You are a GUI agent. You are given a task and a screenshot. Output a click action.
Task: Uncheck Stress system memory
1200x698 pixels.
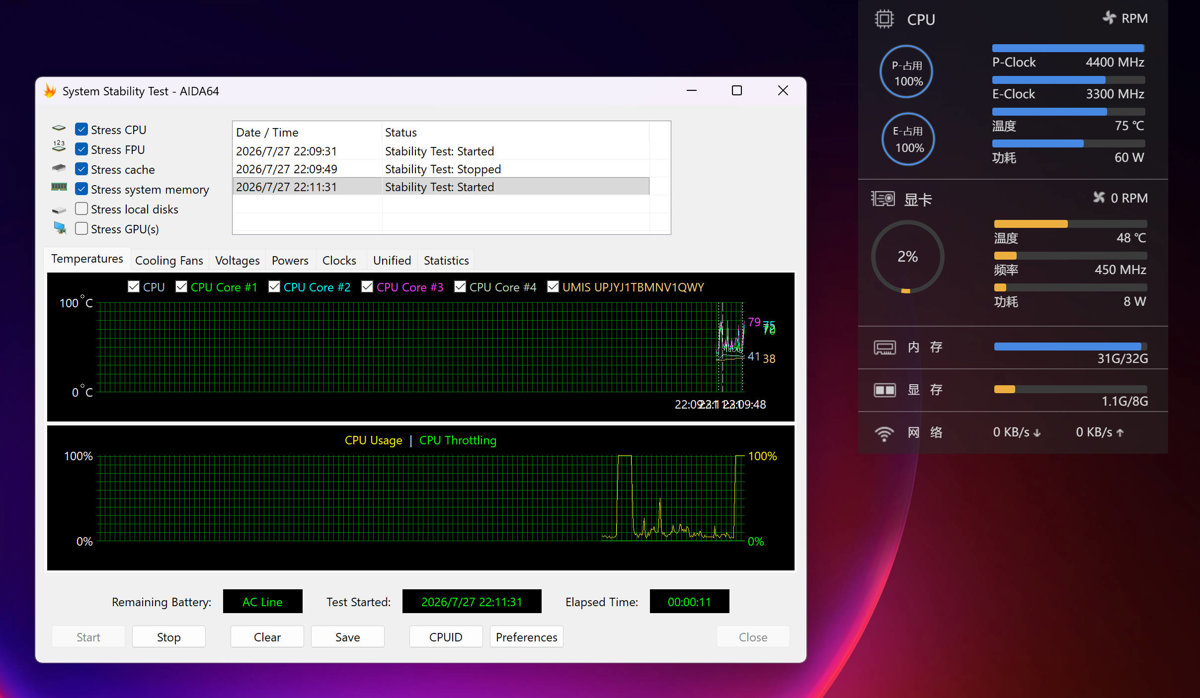82,189
